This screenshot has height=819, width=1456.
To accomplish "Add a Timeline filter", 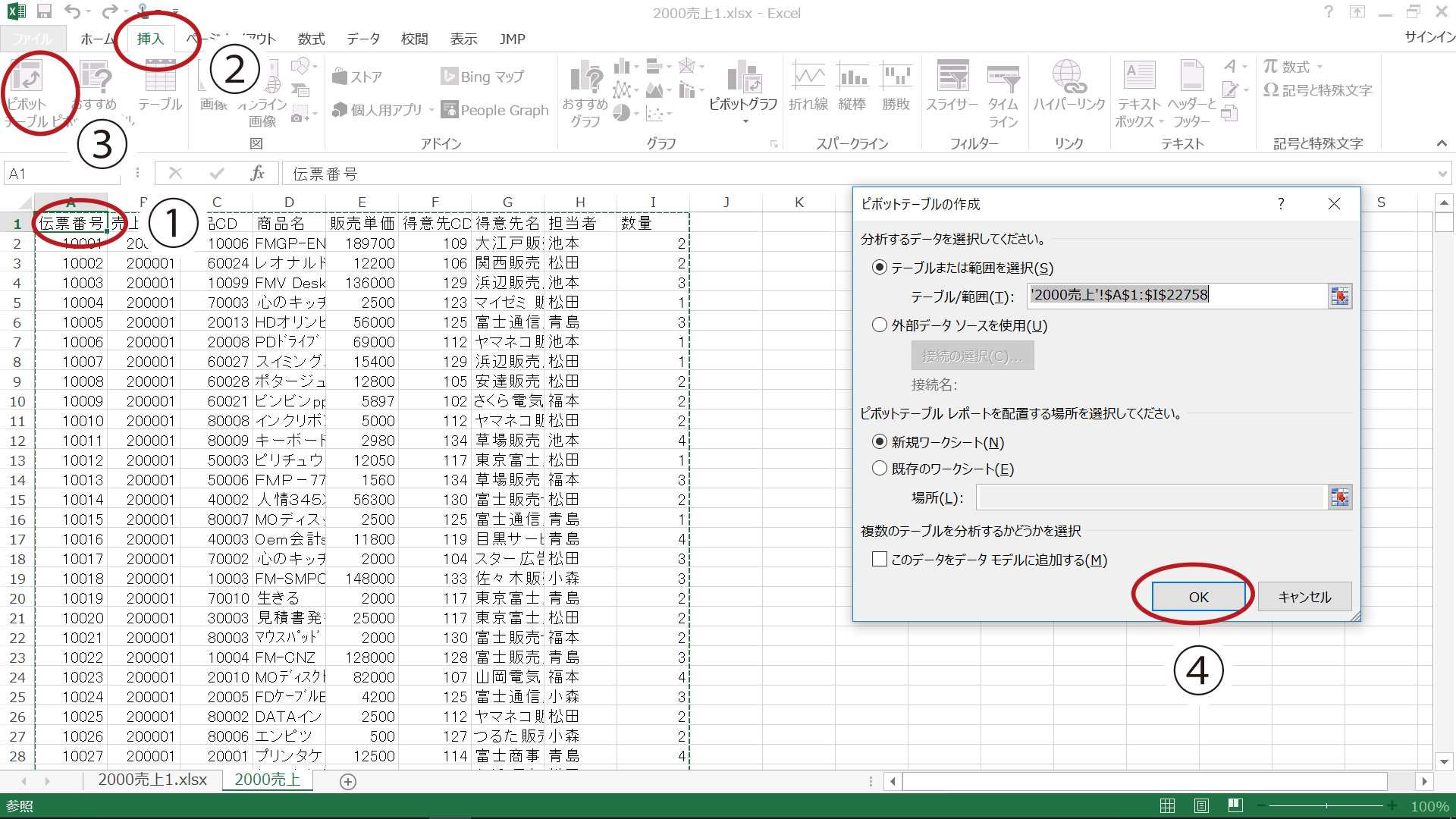I will pyautogui.click(x=1003, y=95).
